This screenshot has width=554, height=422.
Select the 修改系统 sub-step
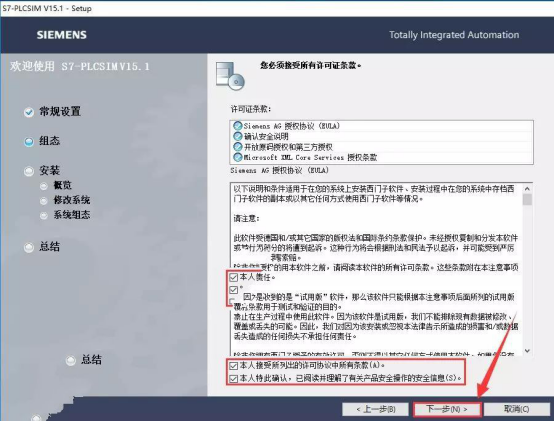[72, 200]
